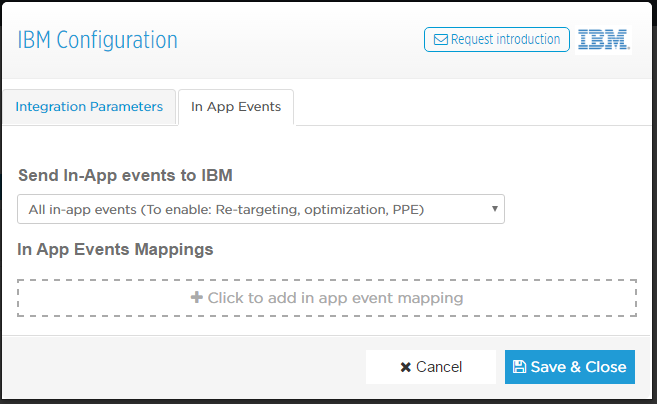Save and close the IBM configuration
Viewport: 657px width, 404px height.
coord(569,367)
